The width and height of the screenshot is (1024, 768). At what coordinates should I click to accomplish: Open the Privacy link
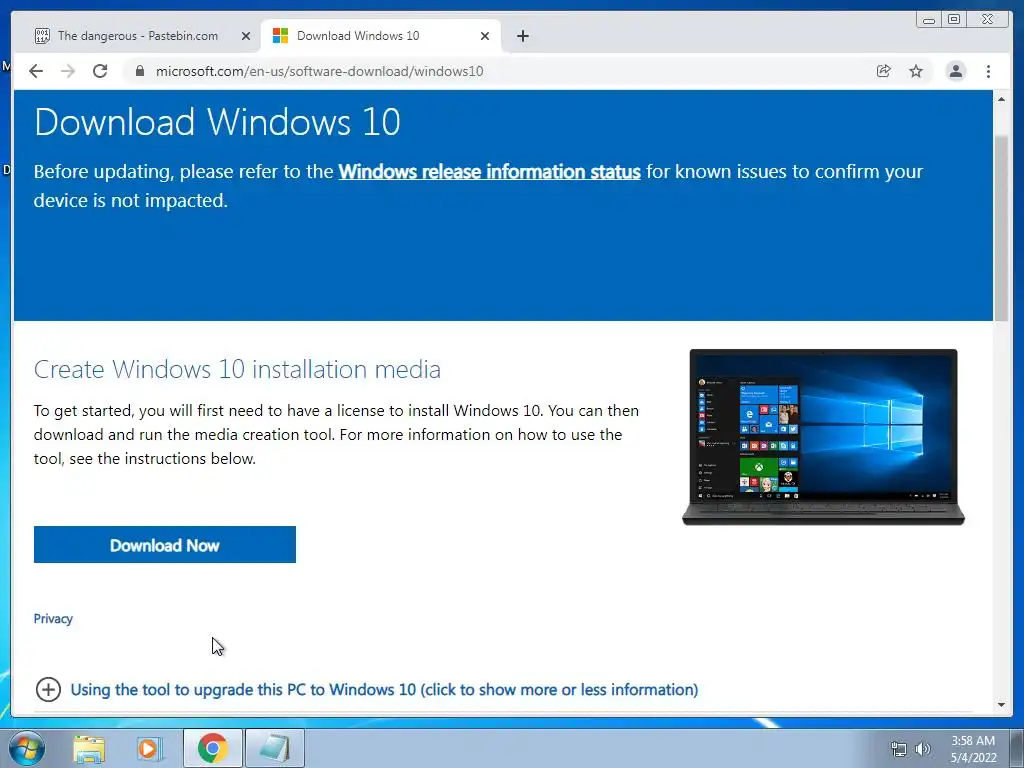53,618
